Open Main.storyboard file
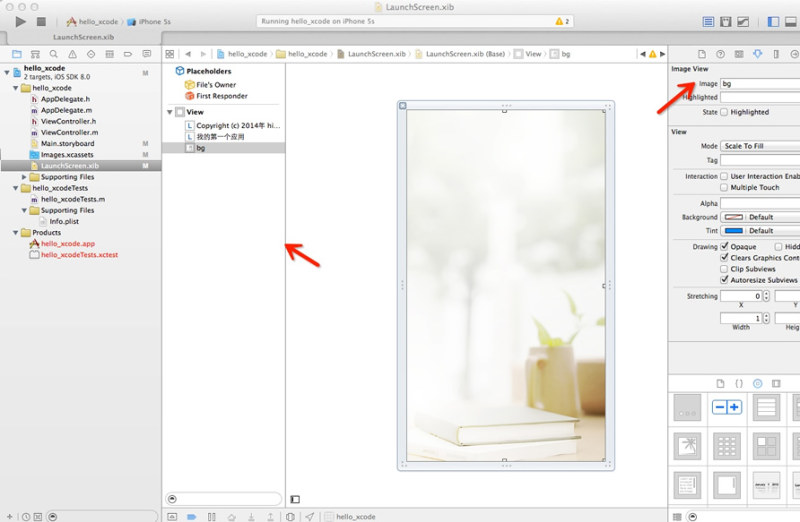Viewport: 800px width, 522px height. tap(67, 143)
